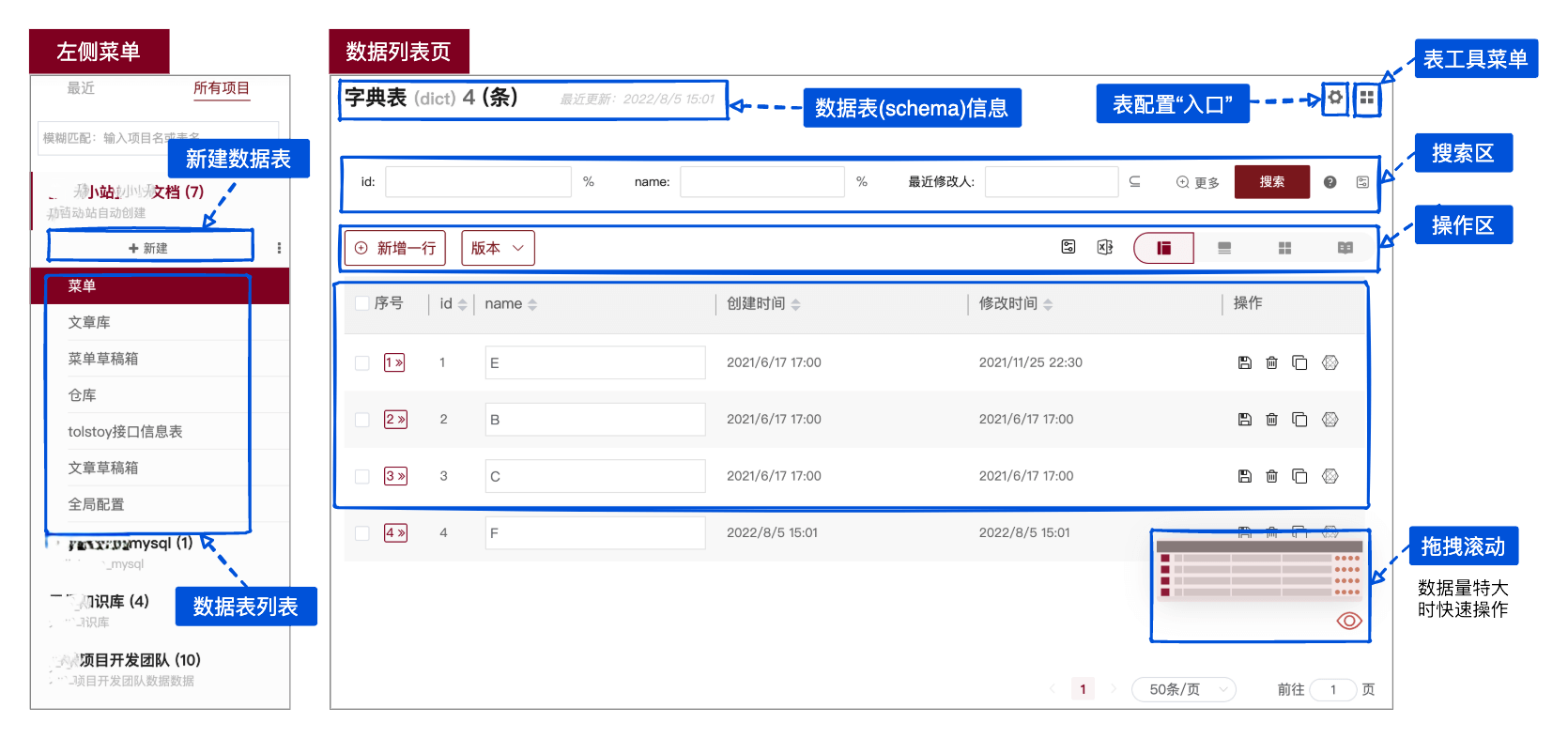The height and width of the screenshot is (738, 1568).
Task: Switch to the 最近 tab
Action: click(81, 87)
